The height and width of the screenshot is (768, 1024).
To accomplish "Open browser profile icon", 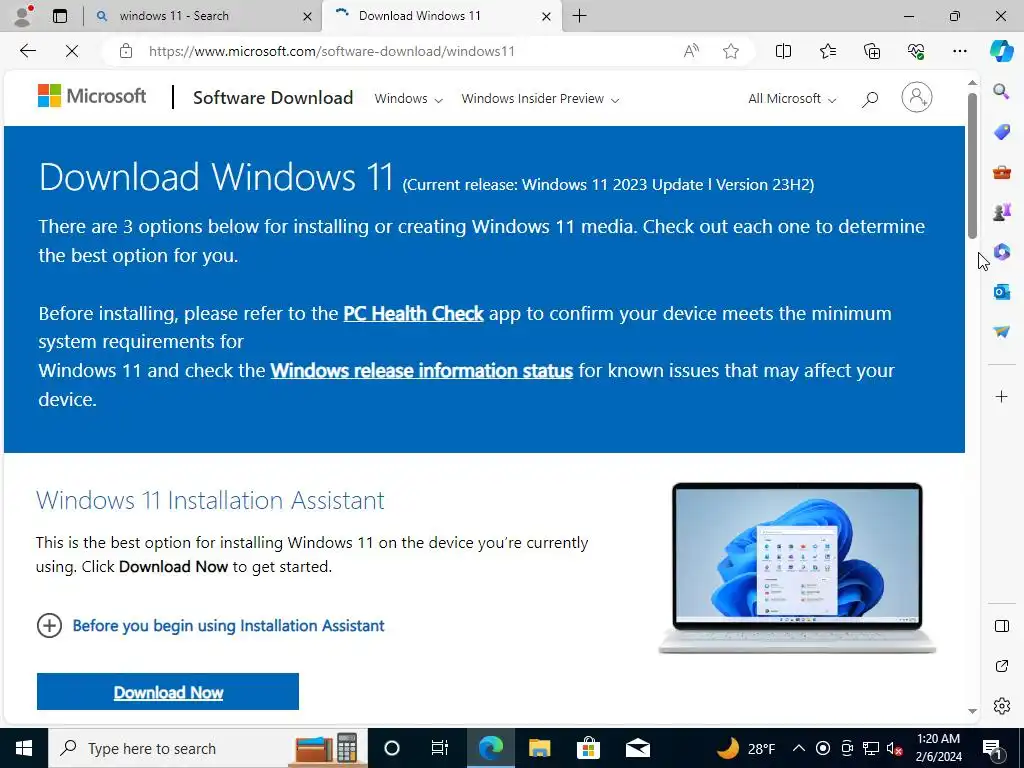I will (23, 16).
